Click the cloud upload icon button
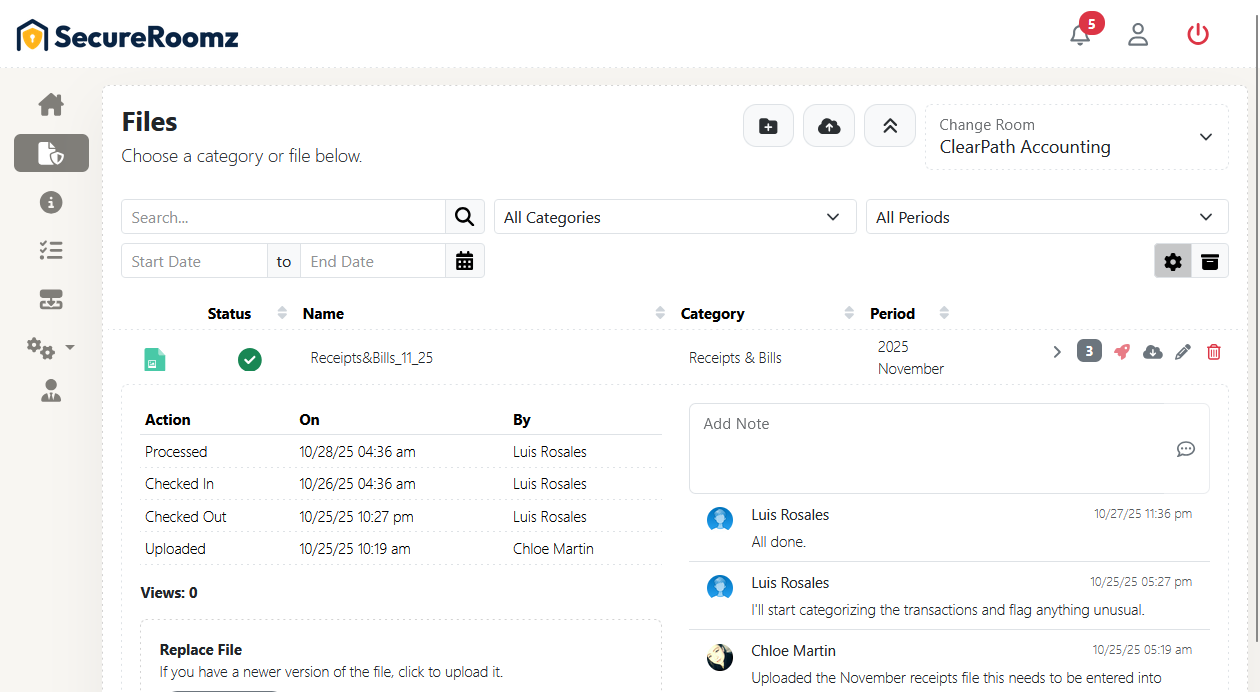Screen dimensions: 1260x692 pos(829,126)
